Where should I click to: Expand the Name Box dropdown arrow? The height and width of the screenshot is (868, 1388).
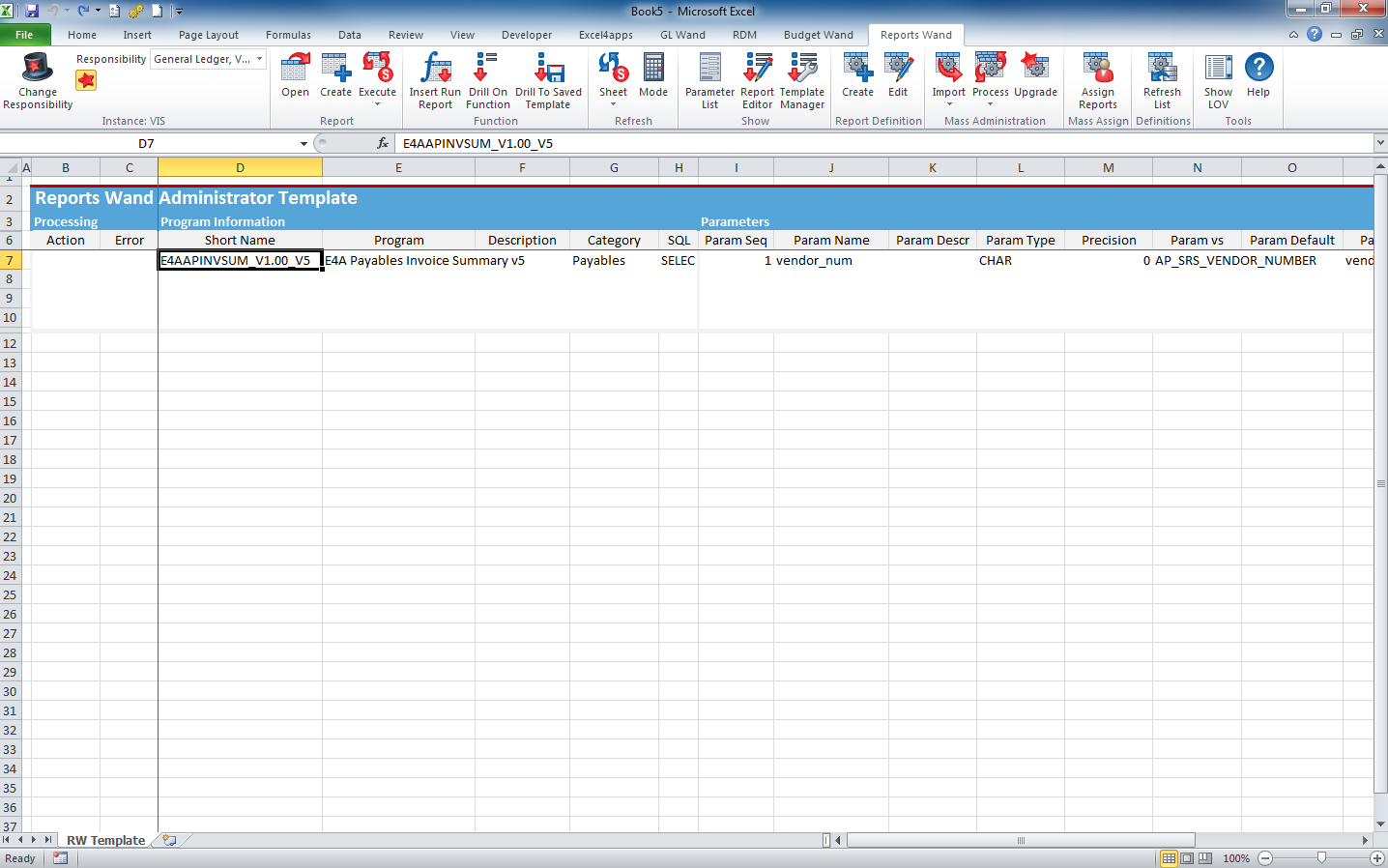[x=304, y=143]
